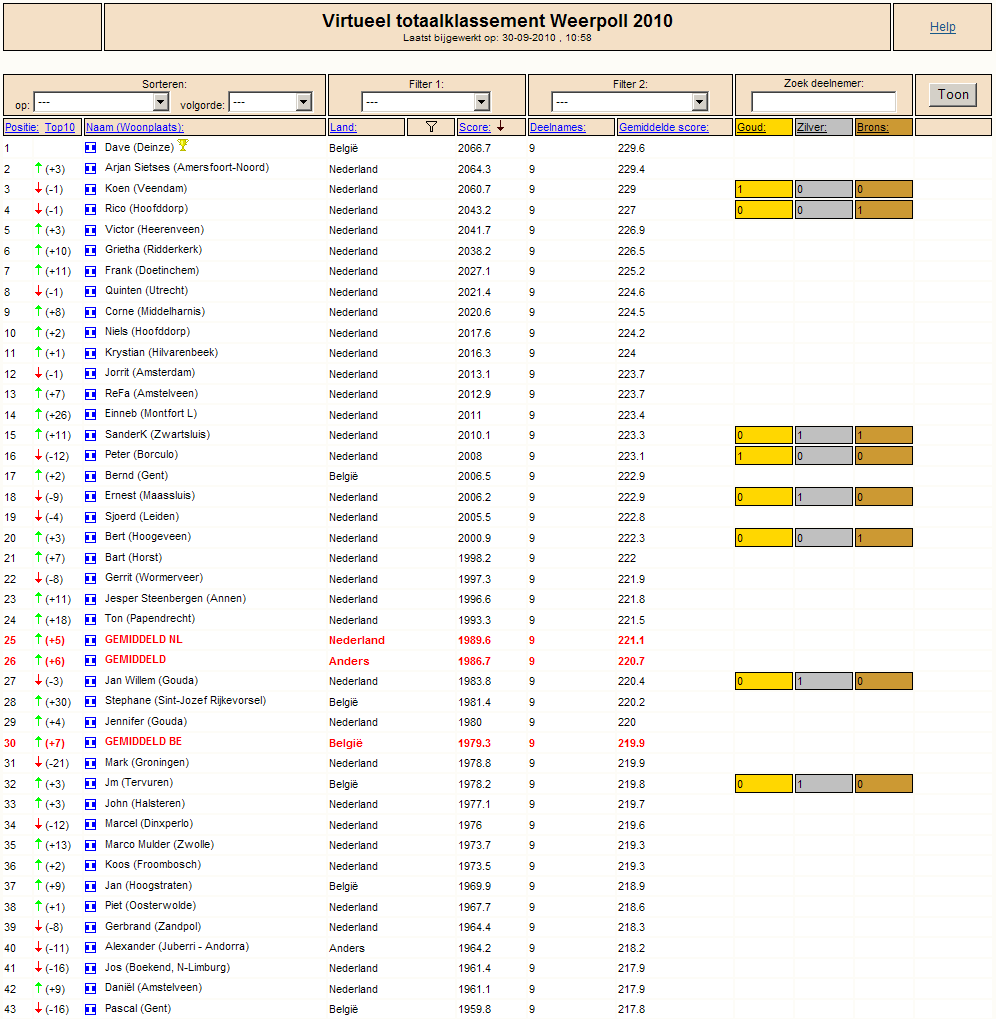Click the funnel filter icon in header
Screen dimensions: 996x1019
[x=431, y=127]
